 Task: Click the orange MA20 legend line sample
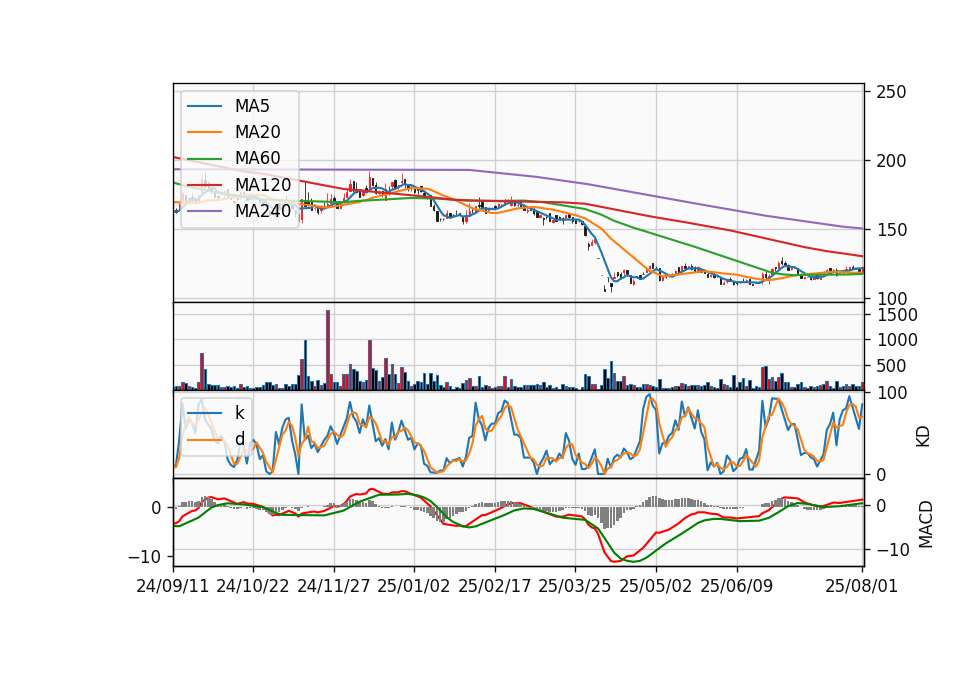(204, 132)
